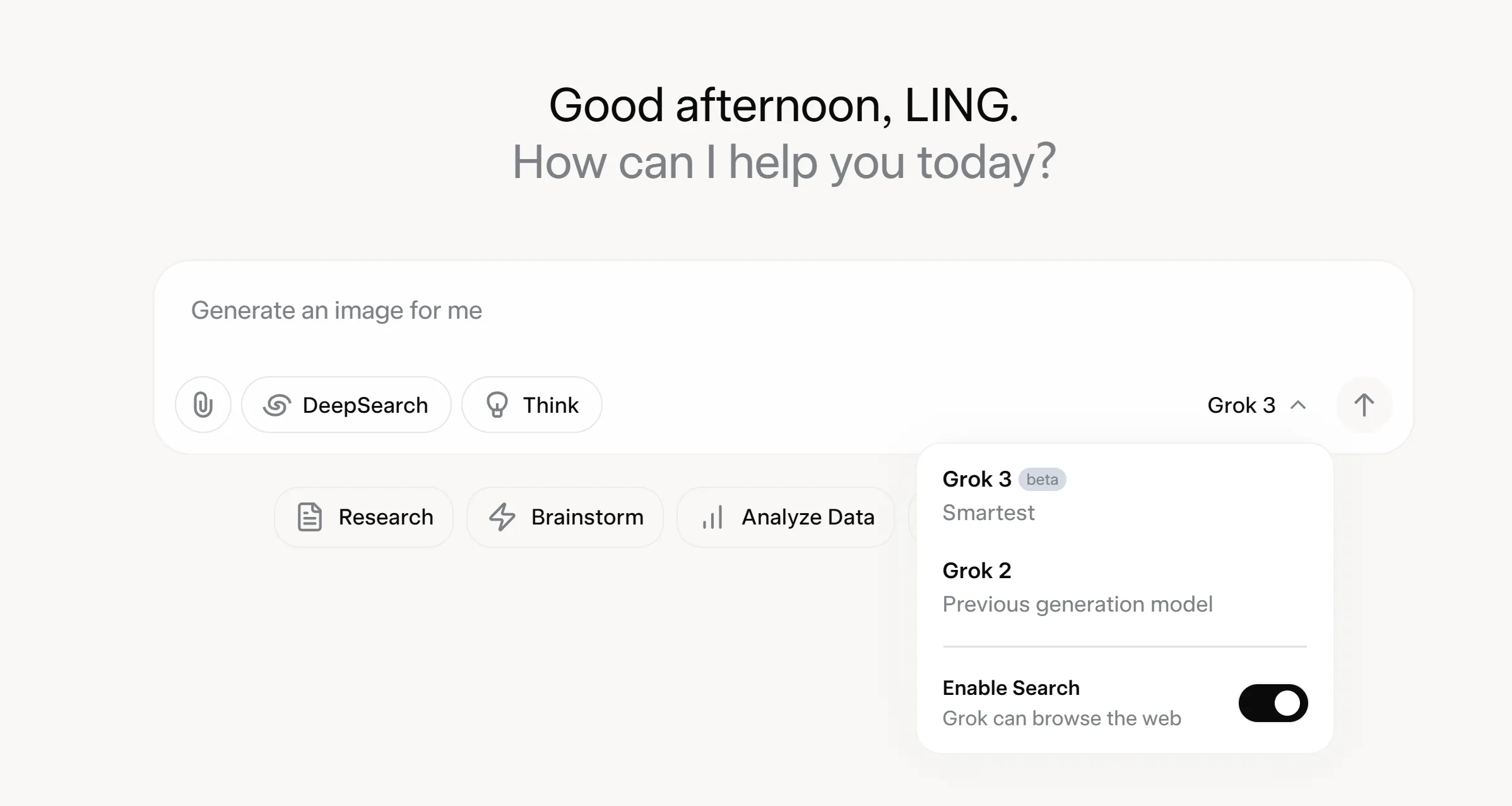The image size is (1512, 806).
Task: Click the Think lightbulb icon
Action: (497, 405)
